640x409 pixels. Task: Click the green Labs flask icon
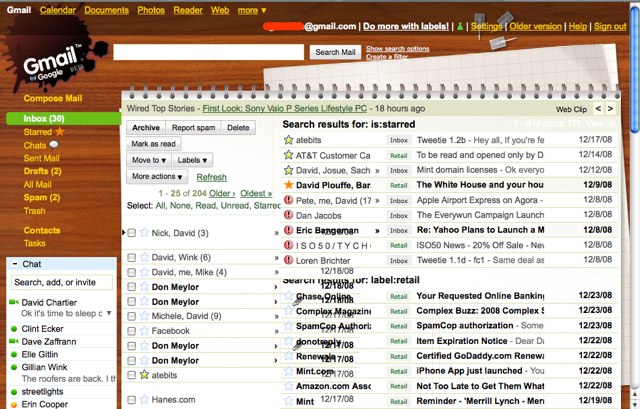click(460, 27)
